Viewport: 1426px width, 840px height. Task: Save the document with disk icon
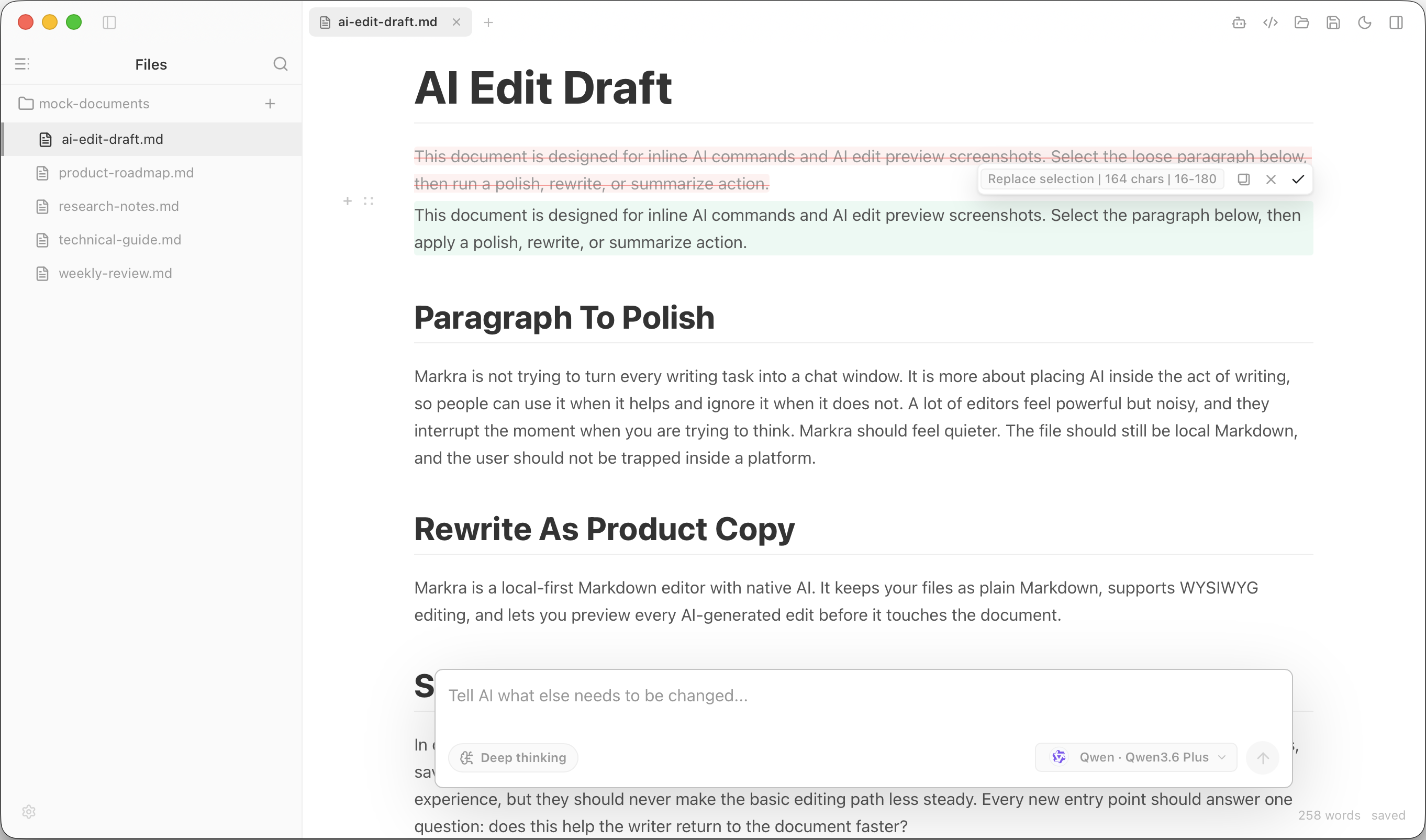pos(1333,23)
